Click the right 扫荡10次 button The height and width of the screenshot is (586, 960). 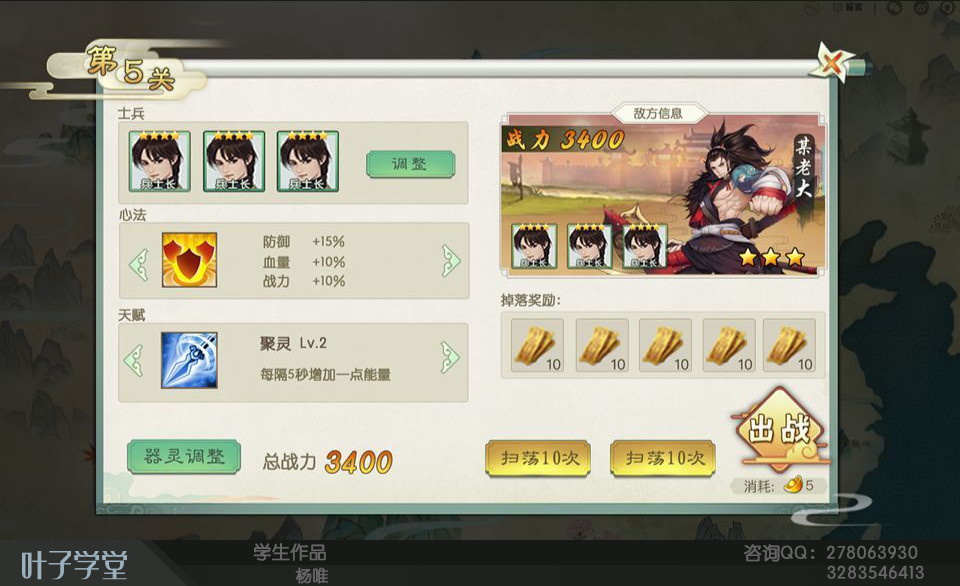click(x=663, y=458)
